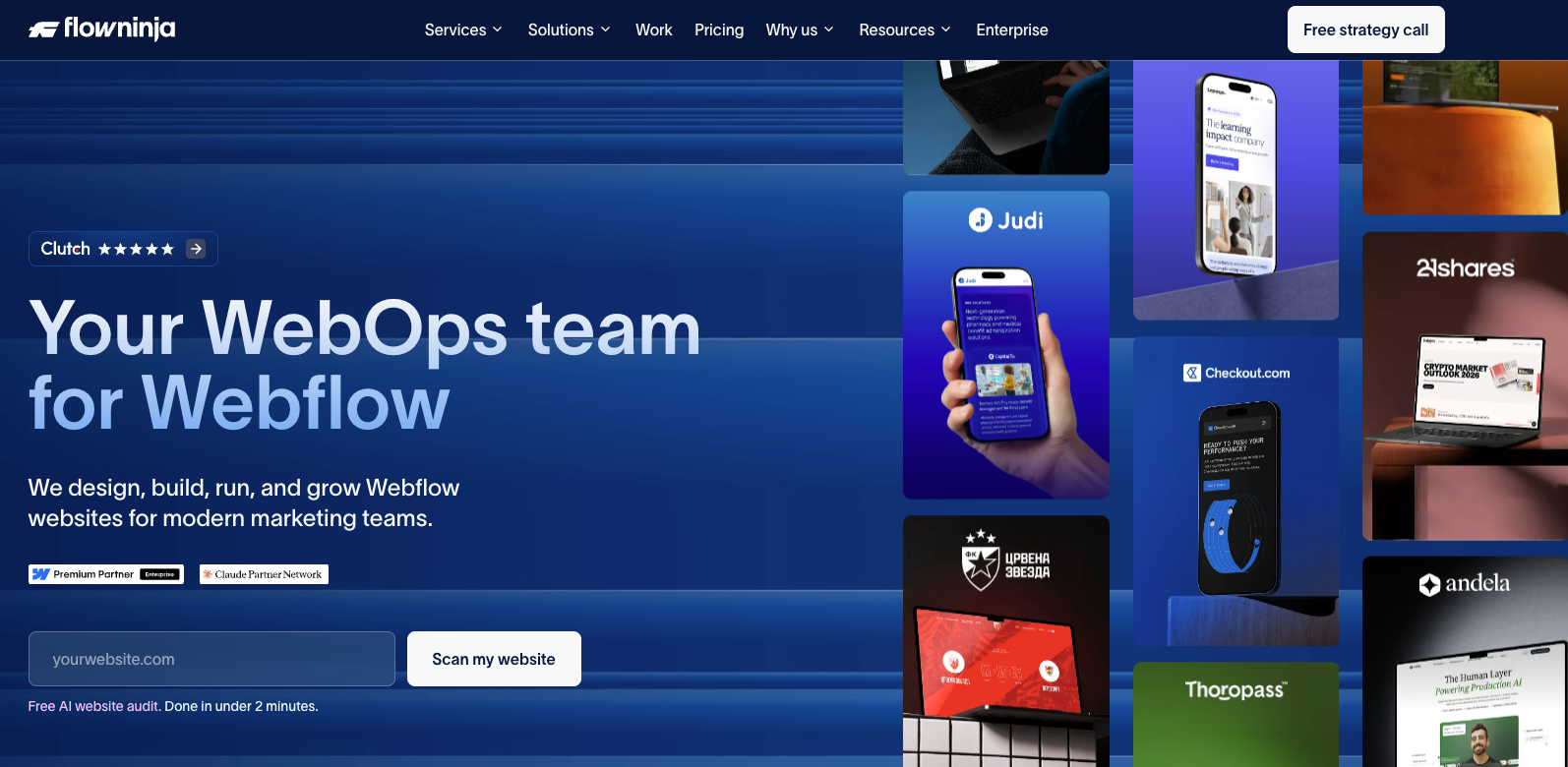Expand the Solutions dropdown menu
1568x767 pixels.
[569, 29]
